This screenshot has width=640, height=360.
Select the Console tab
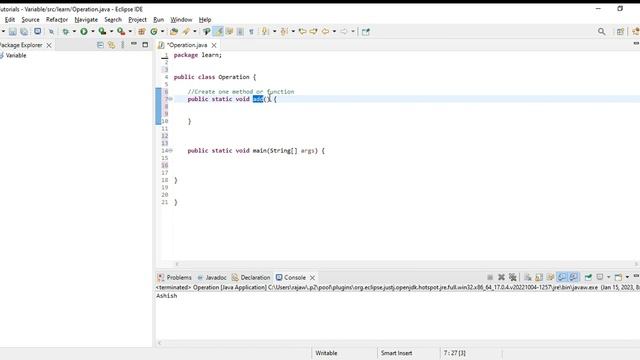pyautogui.click(x=291, y=277)
